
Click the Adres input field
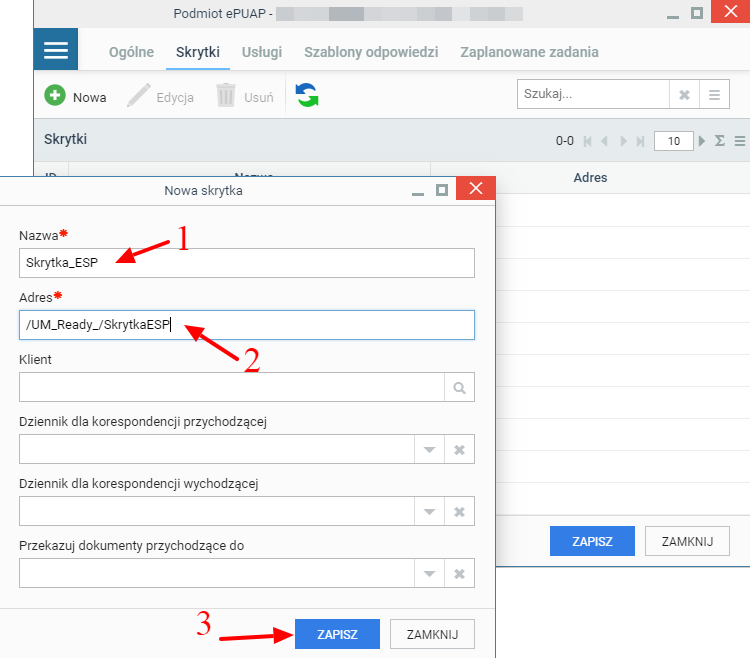247,325
